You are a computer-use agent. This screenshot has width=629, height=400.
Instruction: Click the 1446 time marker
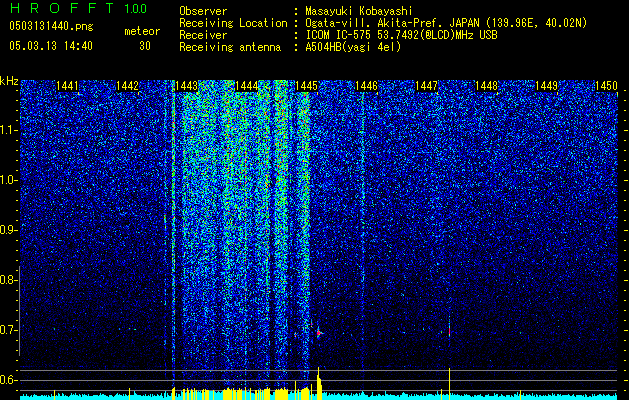[367, 85]
